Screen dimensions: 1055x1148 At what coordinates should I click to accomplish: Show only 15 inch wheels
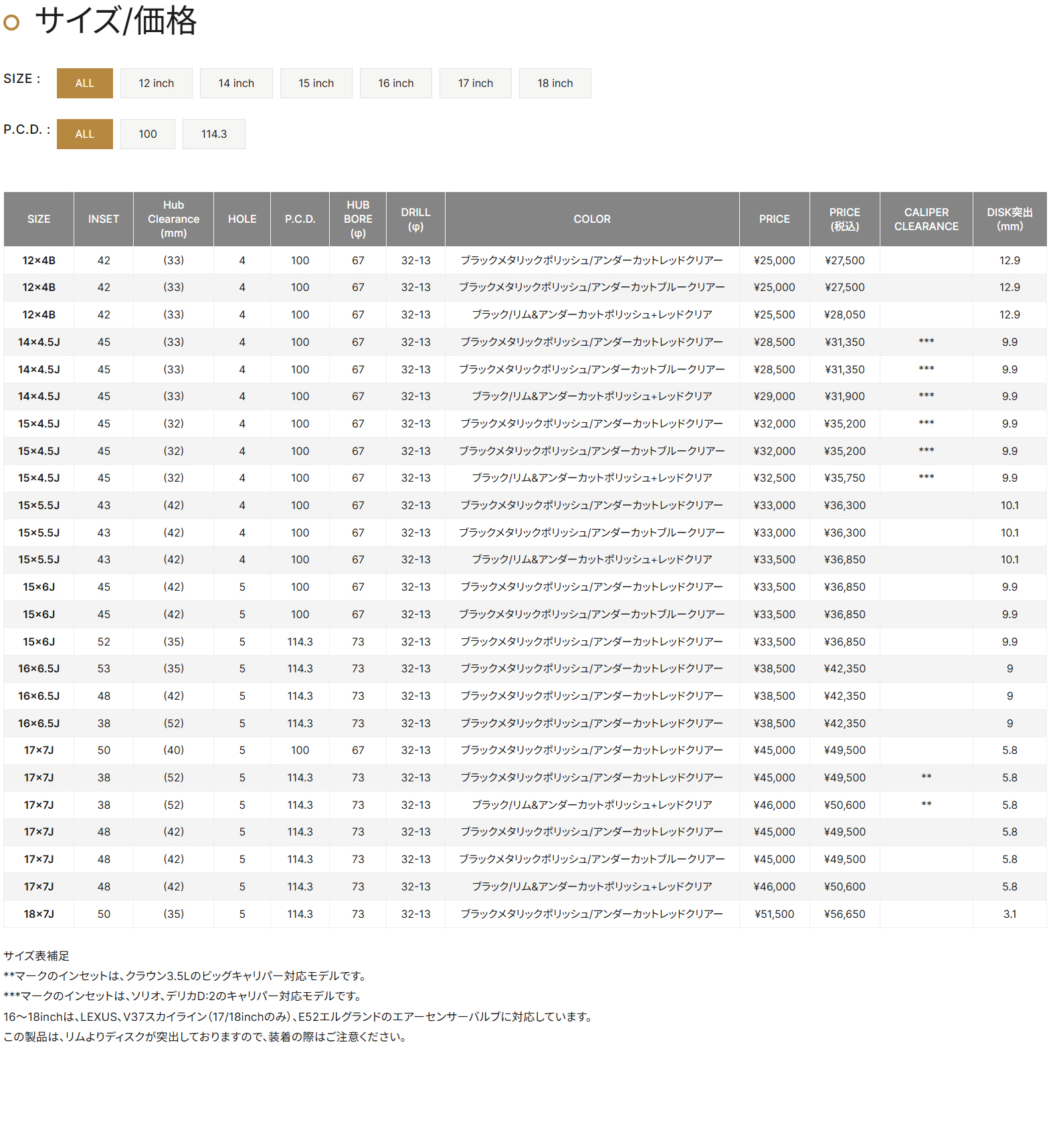(x=316, y=83)
